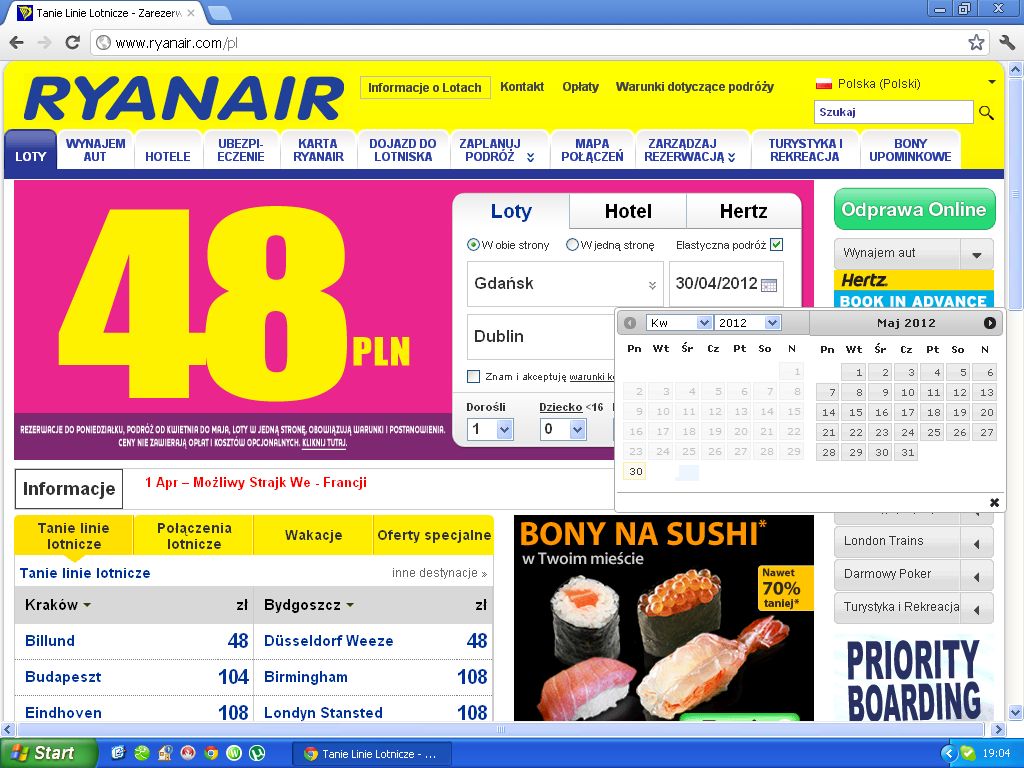
Task: Bookmark this page with the star icon
Action: [x=976, y=43]
